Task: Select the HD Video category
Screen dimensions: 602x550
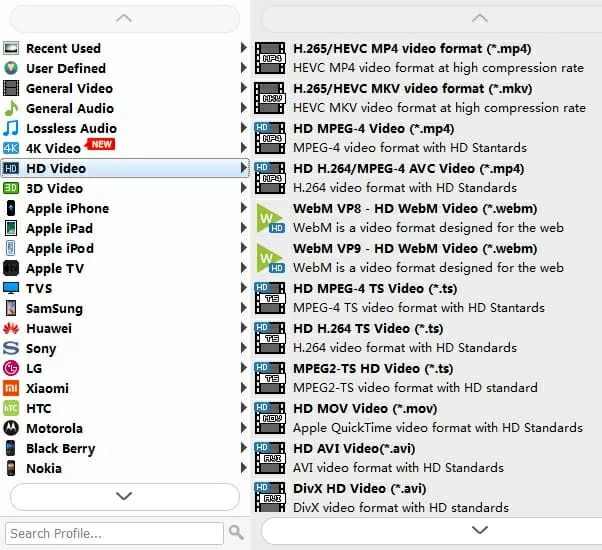Action: click(x=125, y=168)
